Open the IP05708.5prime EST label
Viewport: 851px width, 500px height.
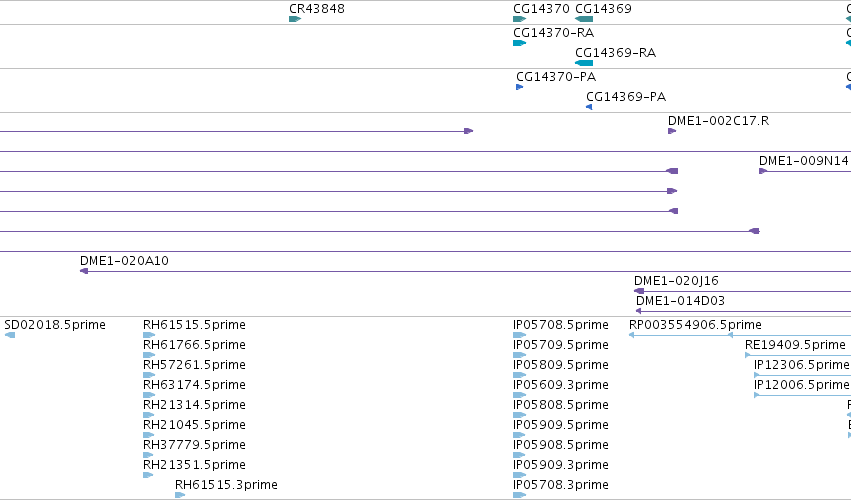click(561, 325)
